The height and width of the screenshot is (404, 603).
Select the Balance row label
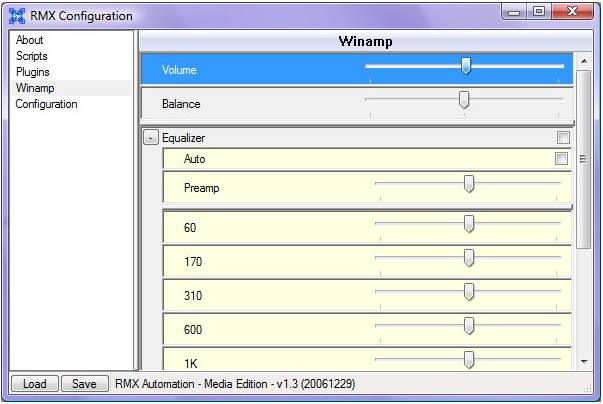181,104
